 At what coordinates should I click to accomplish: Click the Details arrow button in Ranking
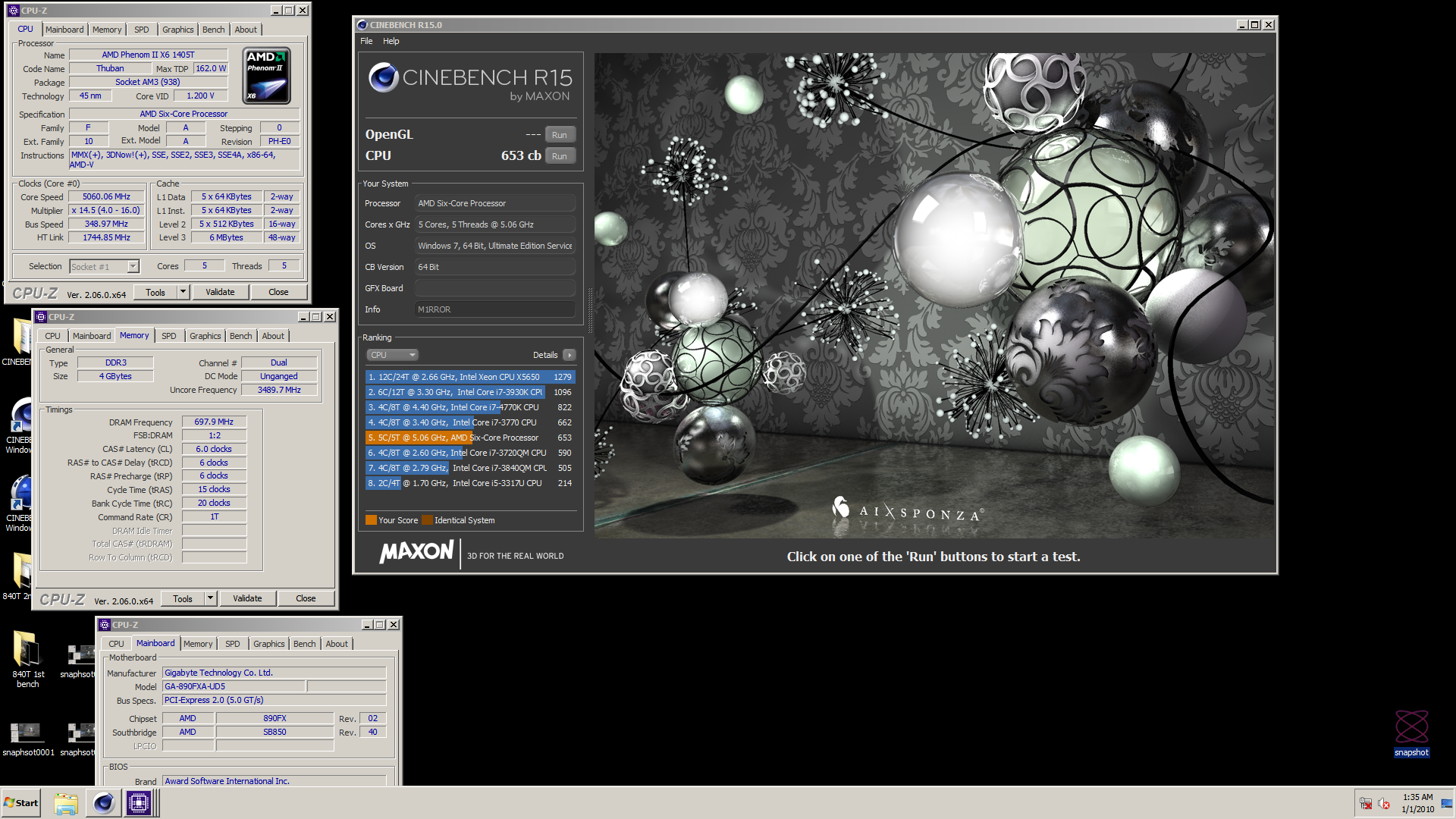click(x=570, y=355)
